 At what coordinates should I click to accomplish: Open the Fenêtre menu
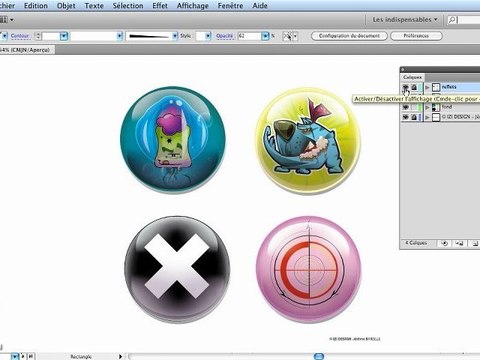tap(230, 6)
